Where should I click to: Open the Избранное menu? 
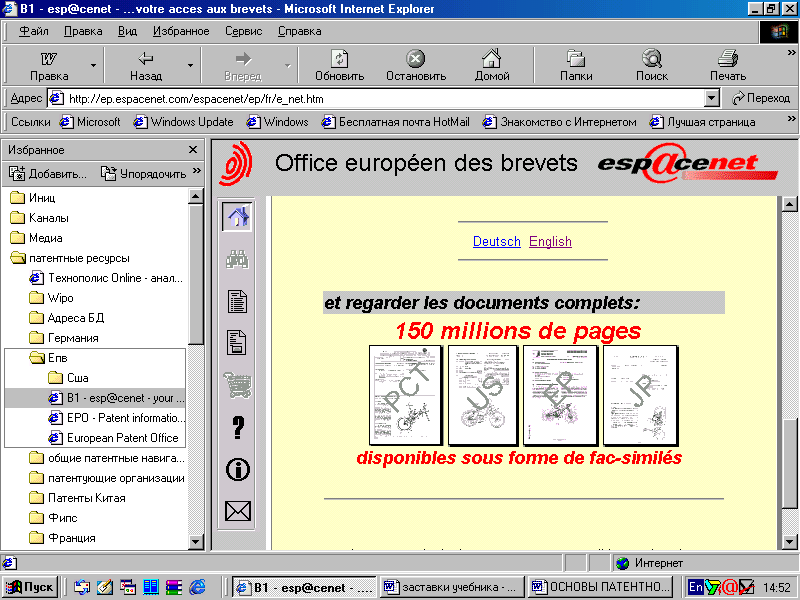pyautogui.click(x=181, y=31)
